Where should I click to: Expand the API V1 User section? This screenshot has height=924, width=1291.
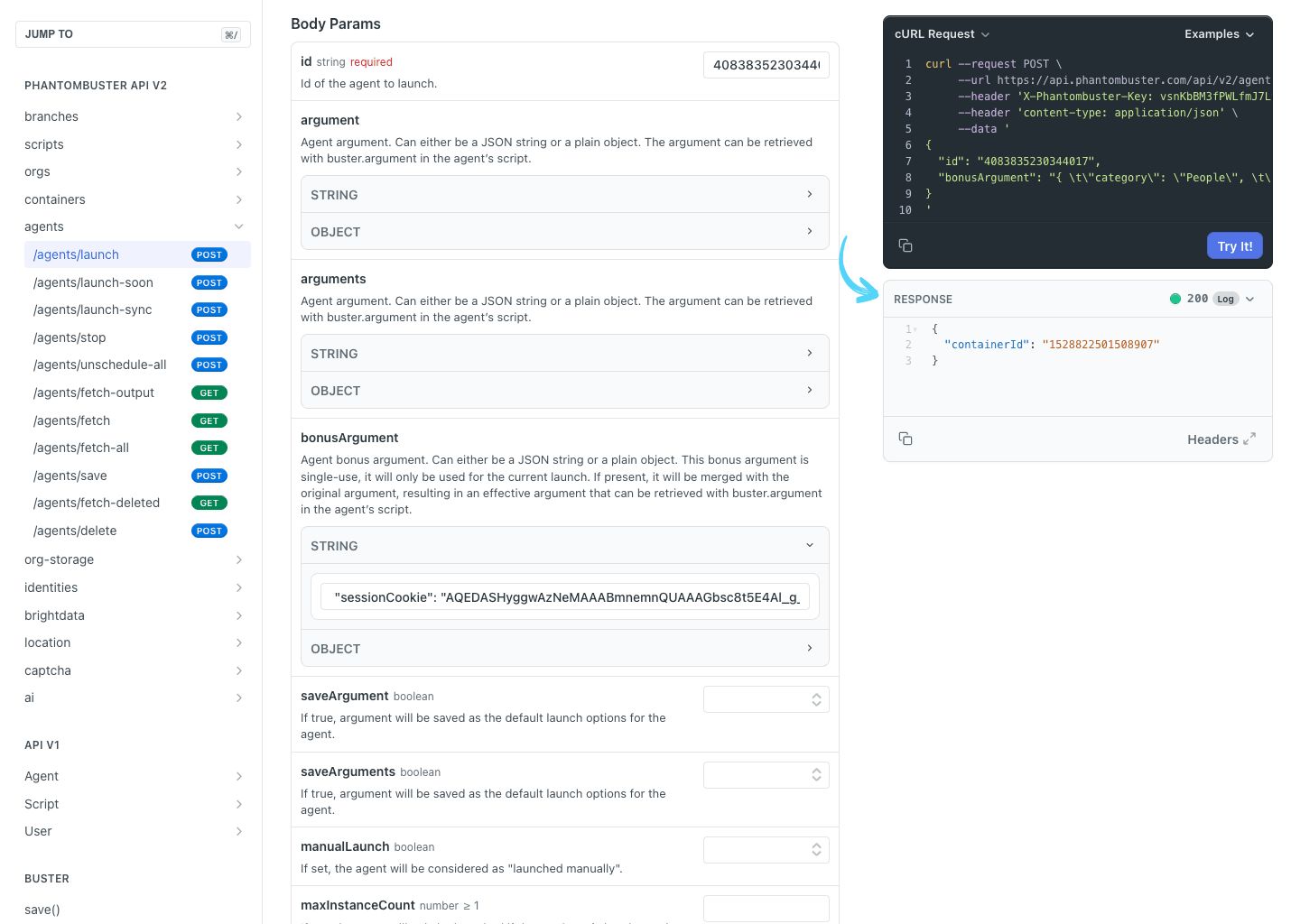click(133, 831)
